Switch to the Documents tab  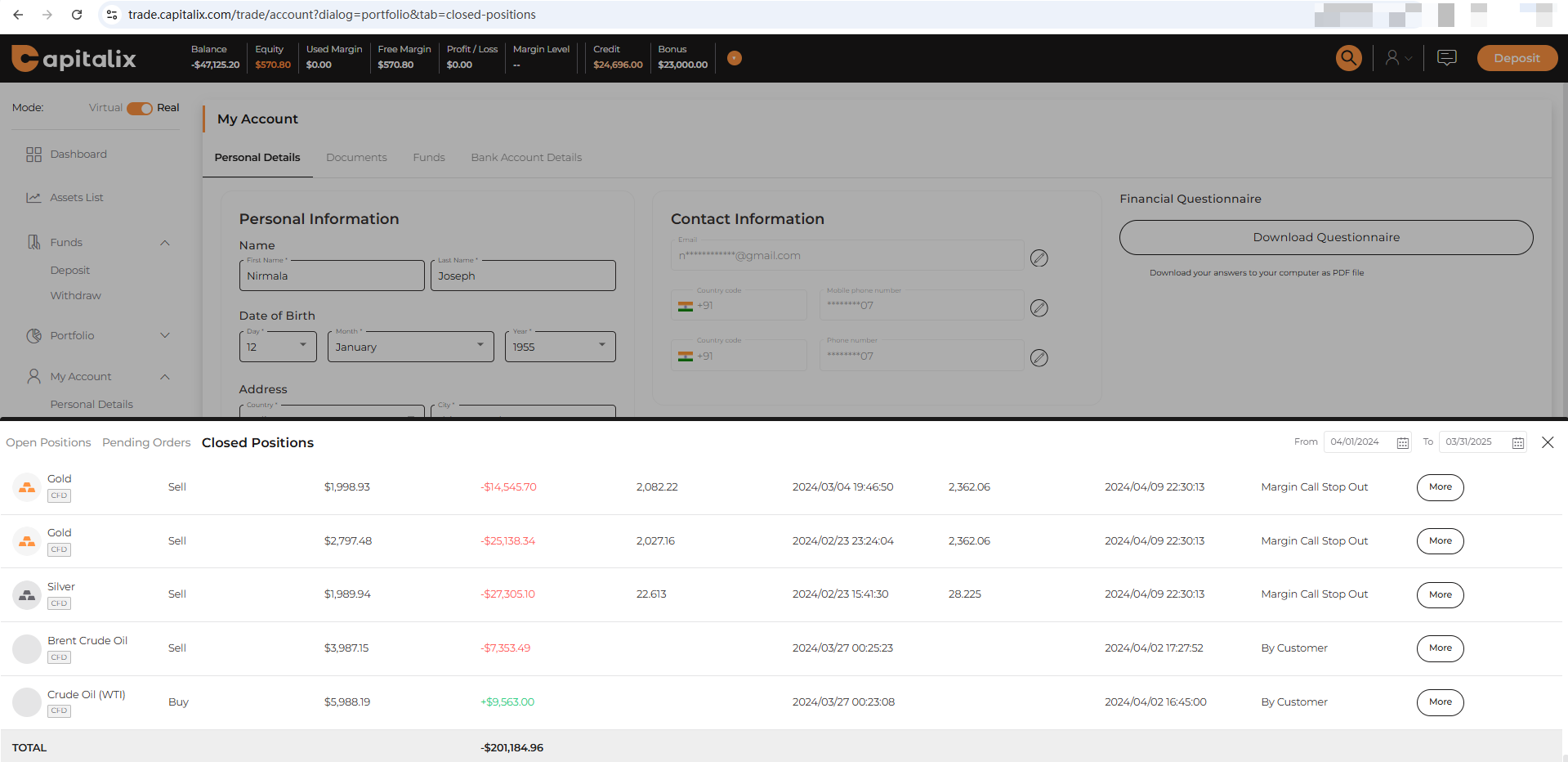(356, 158)
